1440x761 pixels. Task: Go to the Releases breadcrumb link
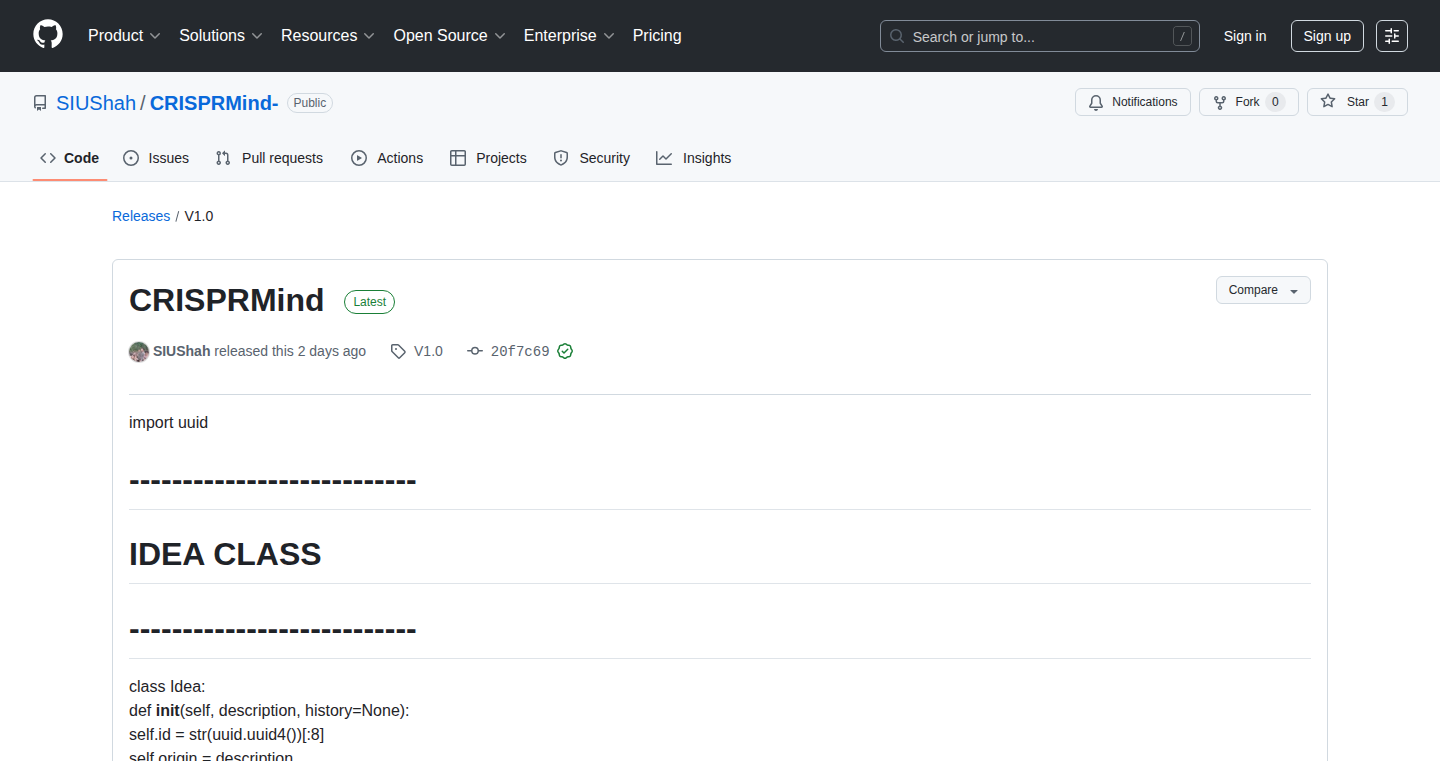tap(141, 216)
